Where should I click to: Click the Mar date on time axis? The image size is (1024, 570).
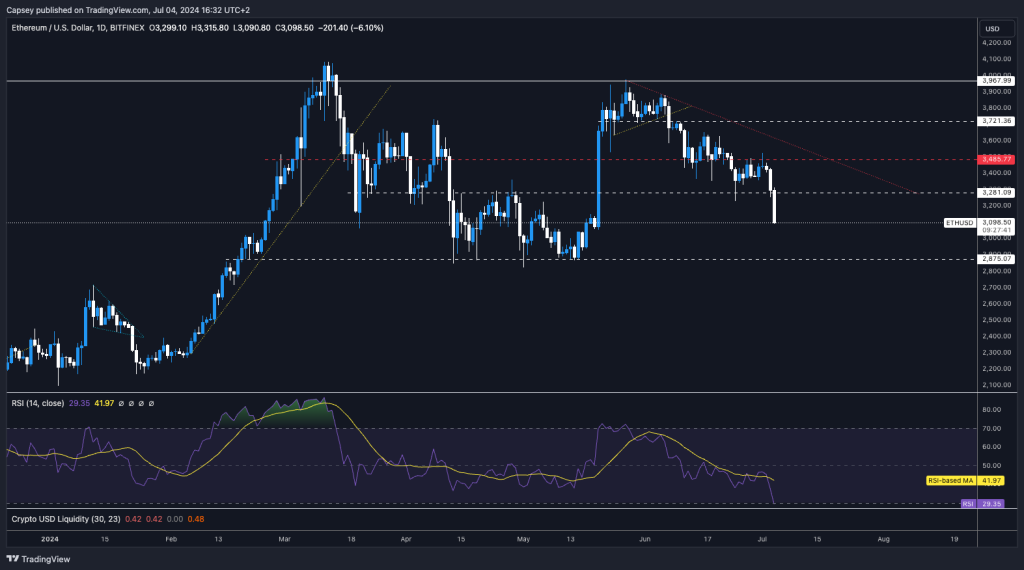285,537
